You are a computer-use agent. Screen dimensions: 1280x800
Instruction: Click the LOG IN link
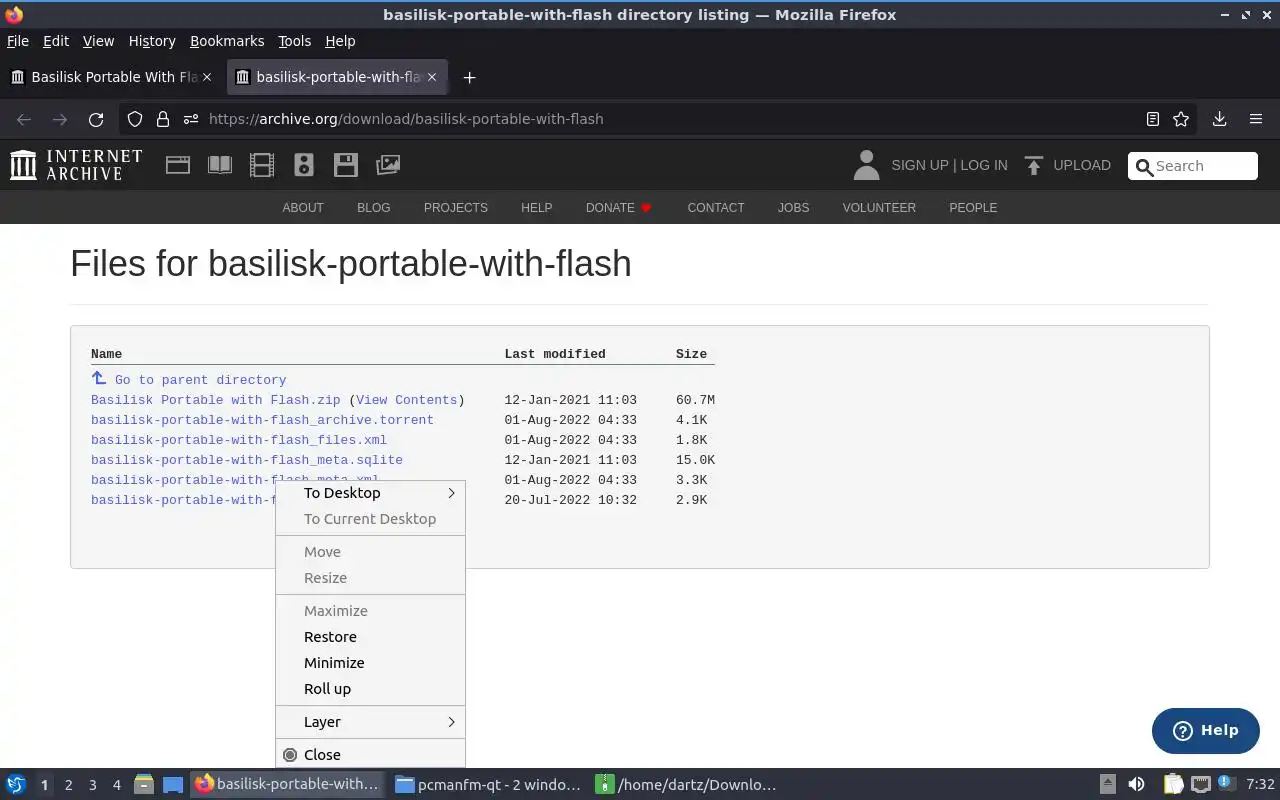(984, 165)
